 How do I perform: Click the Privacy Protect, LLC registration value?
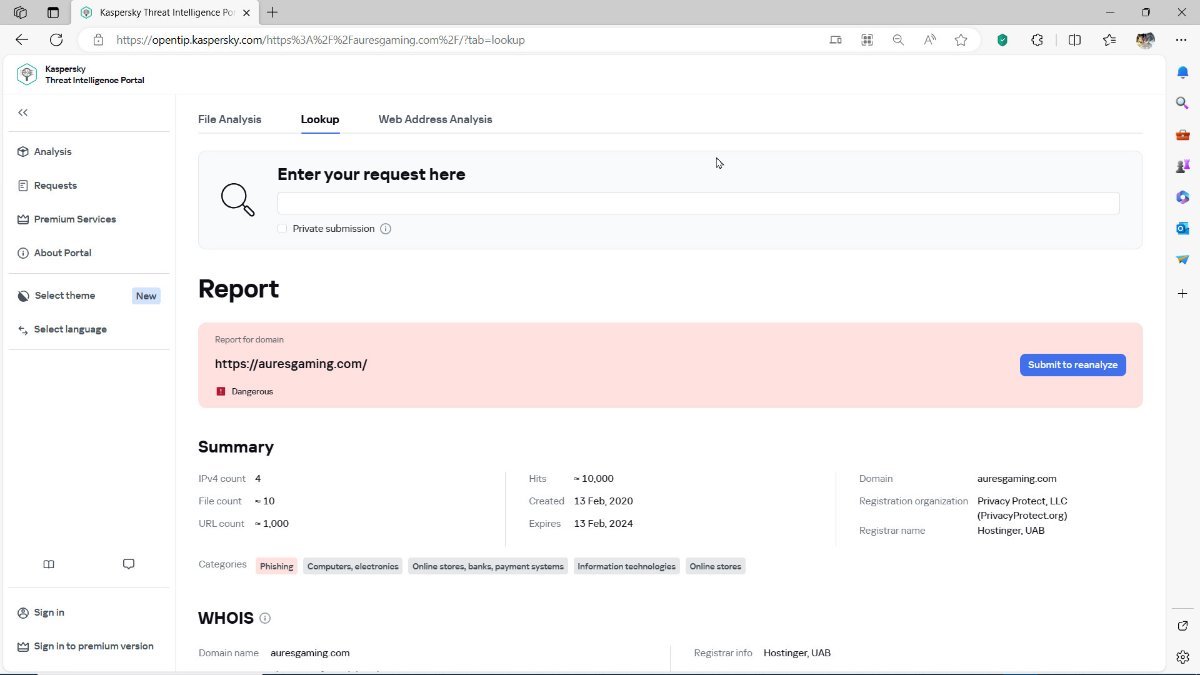[1022, 508]
